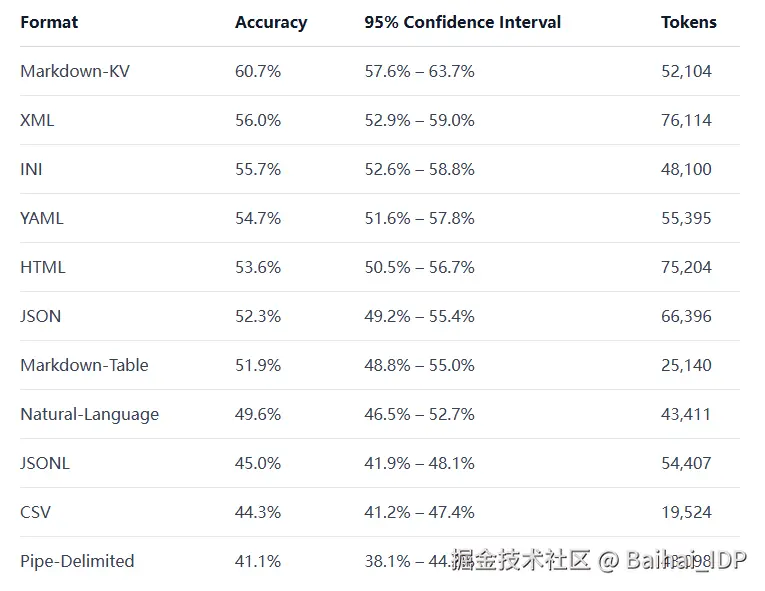Select the HTML format cell
The image size is (765, 591).
pos(43,267)
